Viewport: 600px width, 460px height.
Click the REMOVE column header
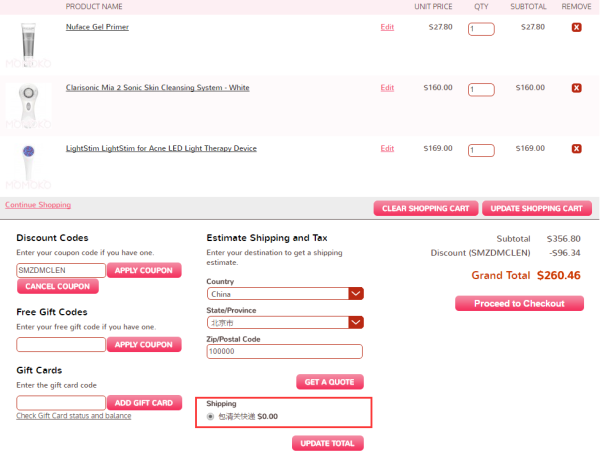[x=576, y=7]
